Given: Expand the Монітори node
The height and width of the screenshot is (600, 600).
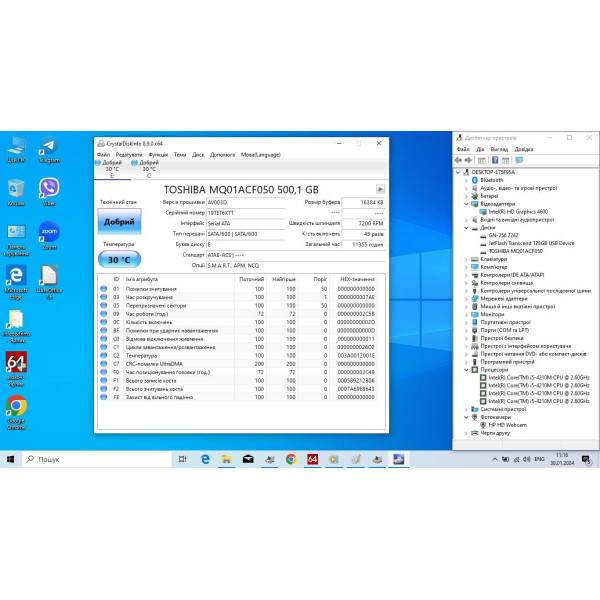Looking at the screenshot, I should (466, 315).
